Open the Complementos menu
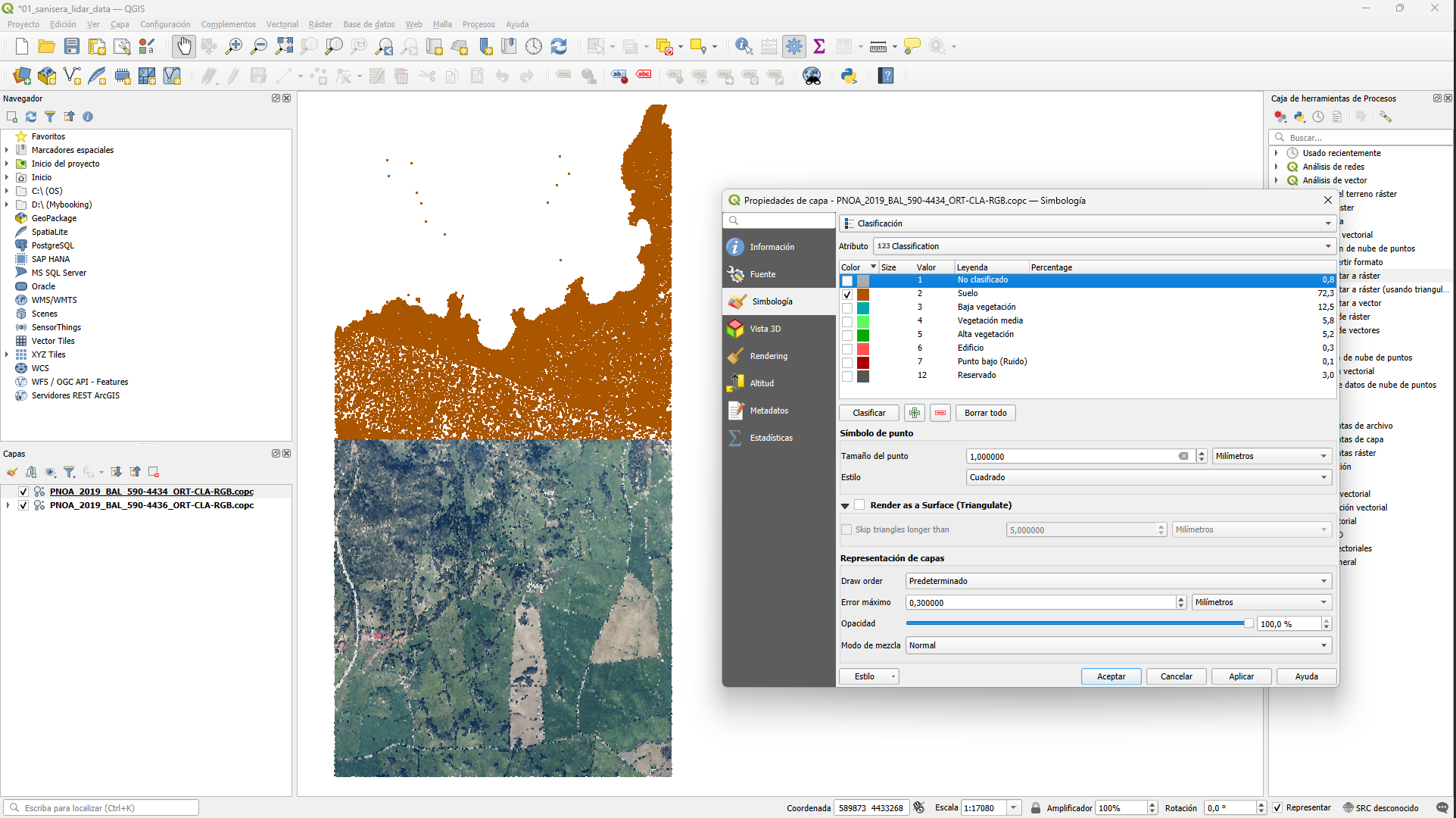The width and height of the screenshot is (1456, 818). coord(228,24)
